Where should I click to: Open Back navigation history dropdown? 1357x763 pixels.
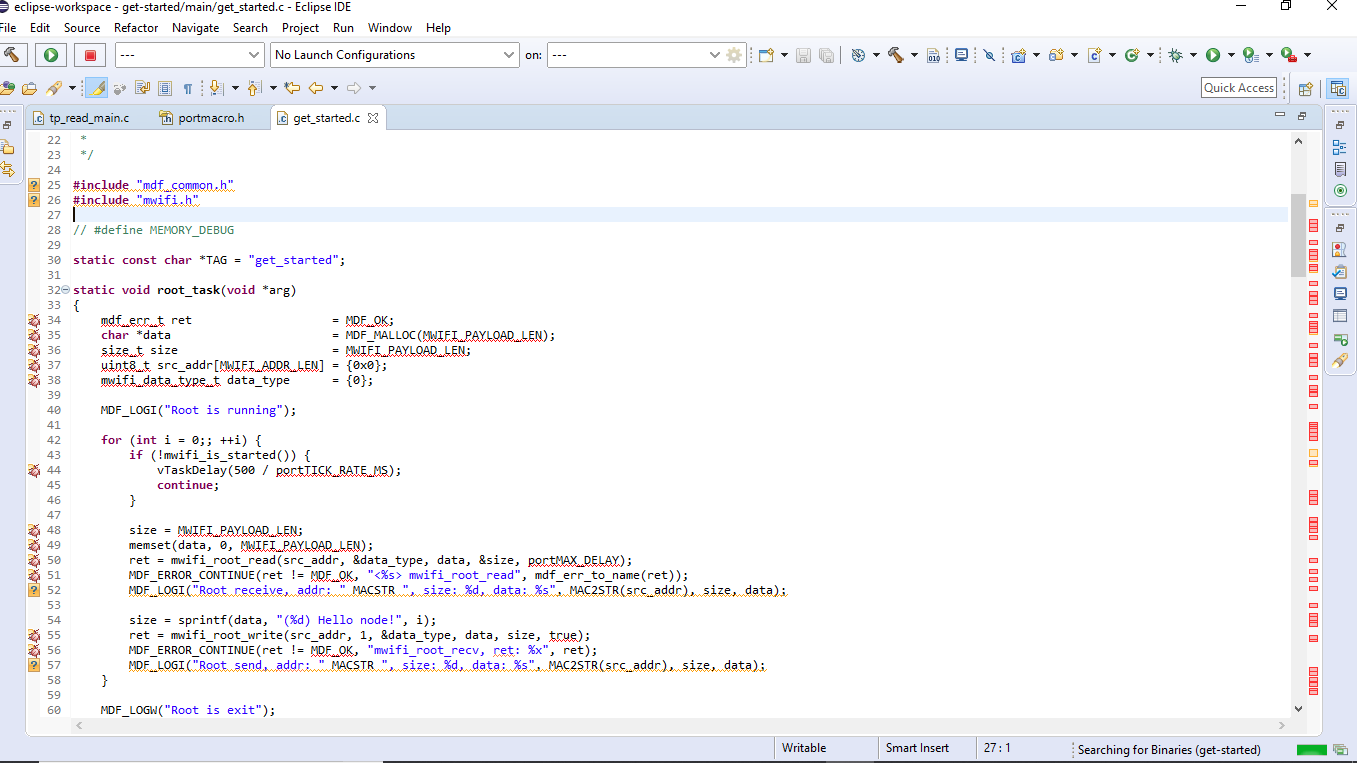(335, 88)
